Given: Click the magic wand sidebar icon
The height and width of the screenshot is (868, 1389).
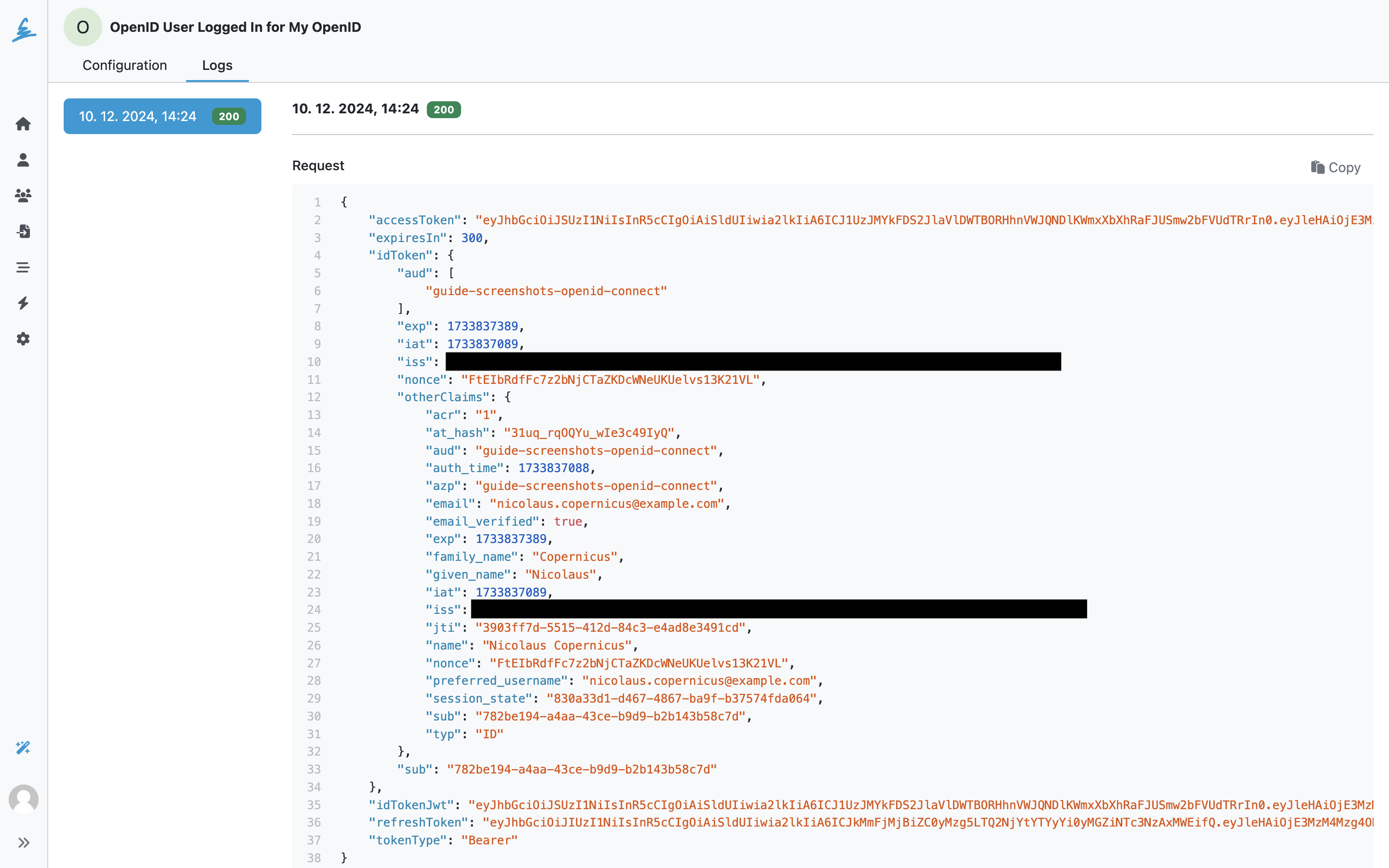Looking at the screenshot, I should 23,747.
